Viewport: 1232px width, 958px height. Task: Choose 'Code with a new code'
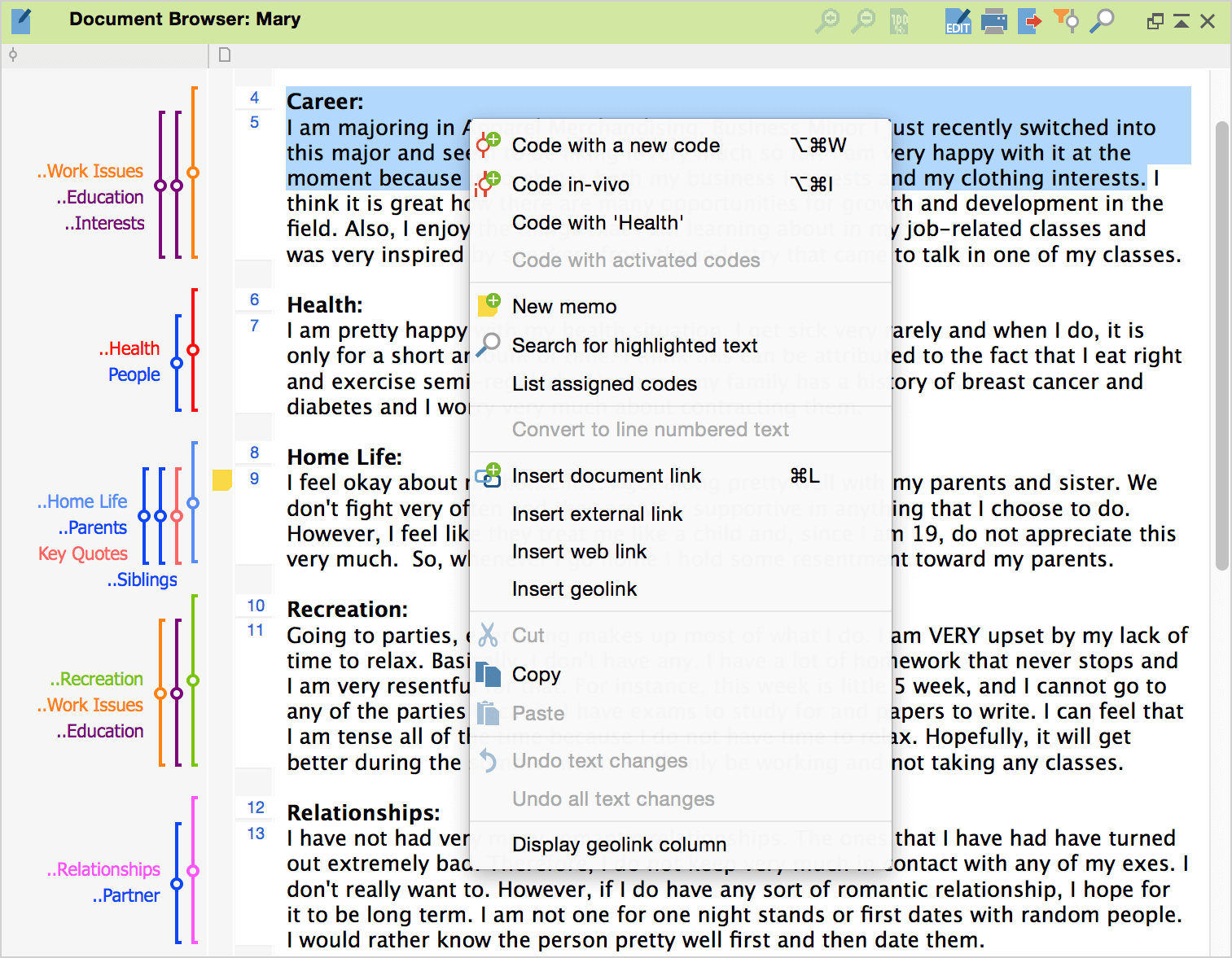(x=616, y=146)
